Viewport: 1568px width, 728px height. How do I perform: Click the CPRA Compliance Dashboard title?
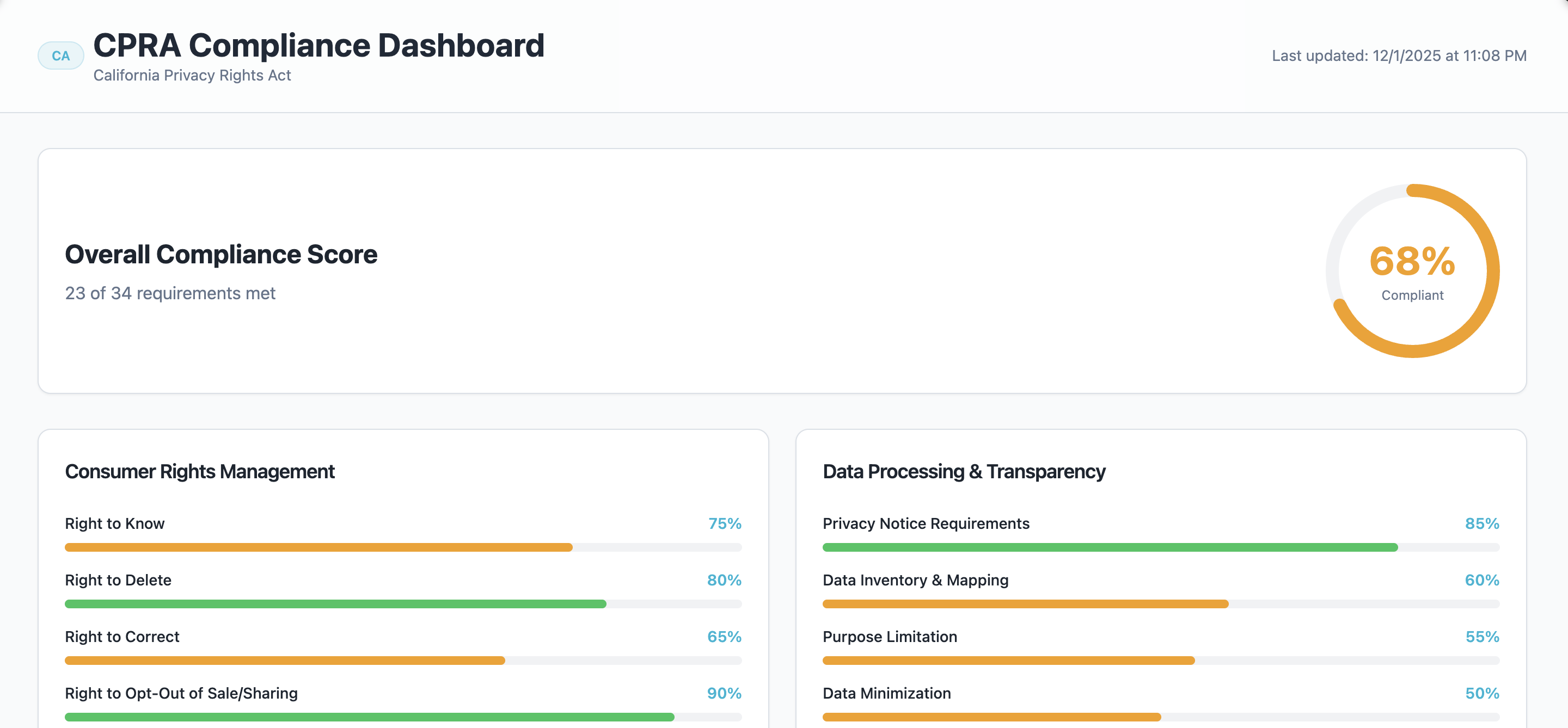click(318, 46)
